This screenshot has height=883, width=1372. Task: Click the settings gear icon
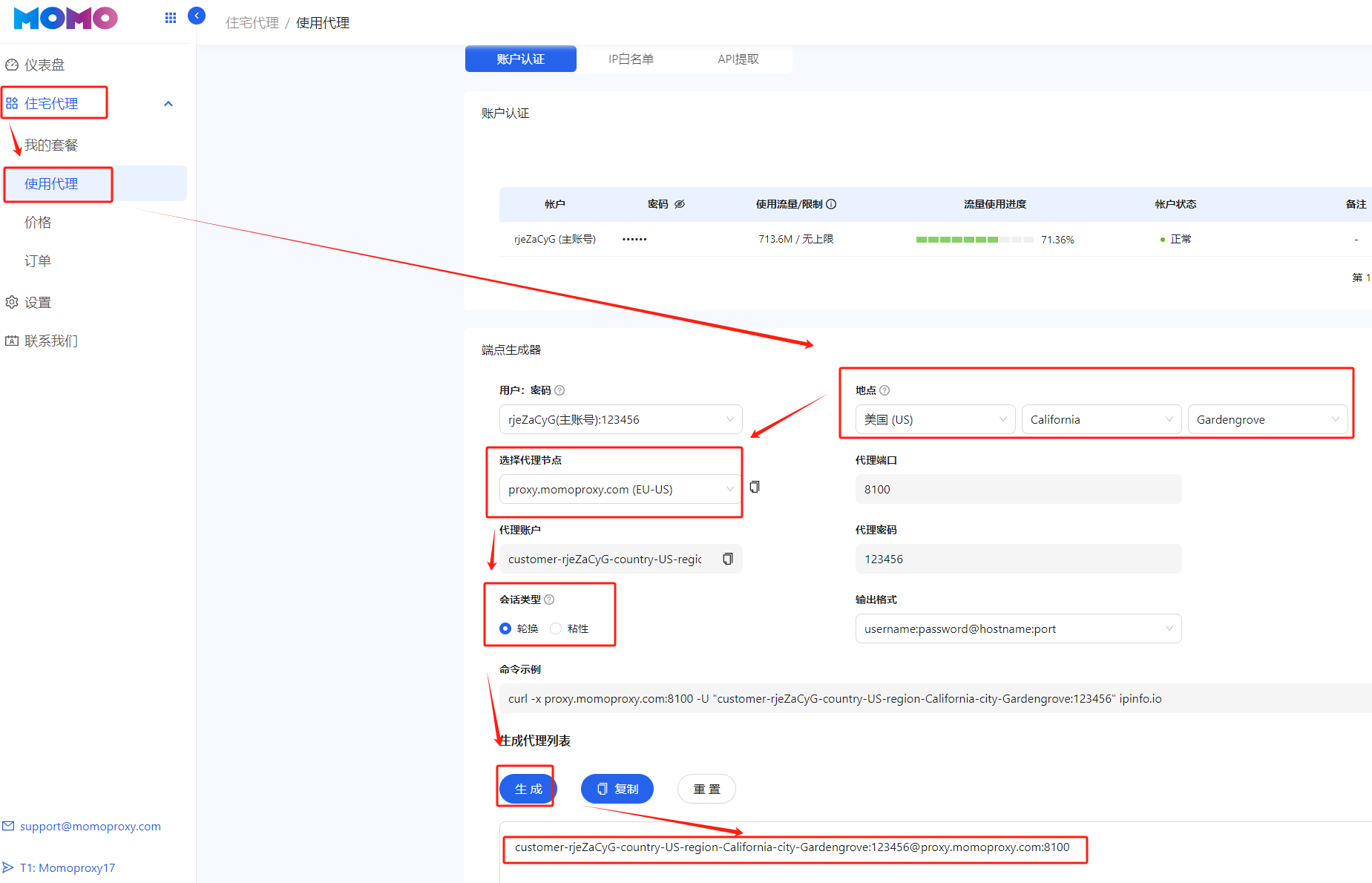12,302
